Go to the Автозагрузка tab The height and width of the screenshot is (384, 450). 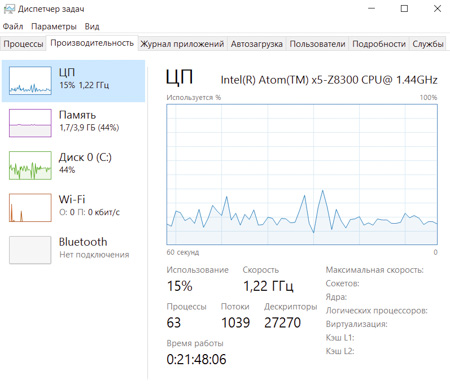[257, 44]
